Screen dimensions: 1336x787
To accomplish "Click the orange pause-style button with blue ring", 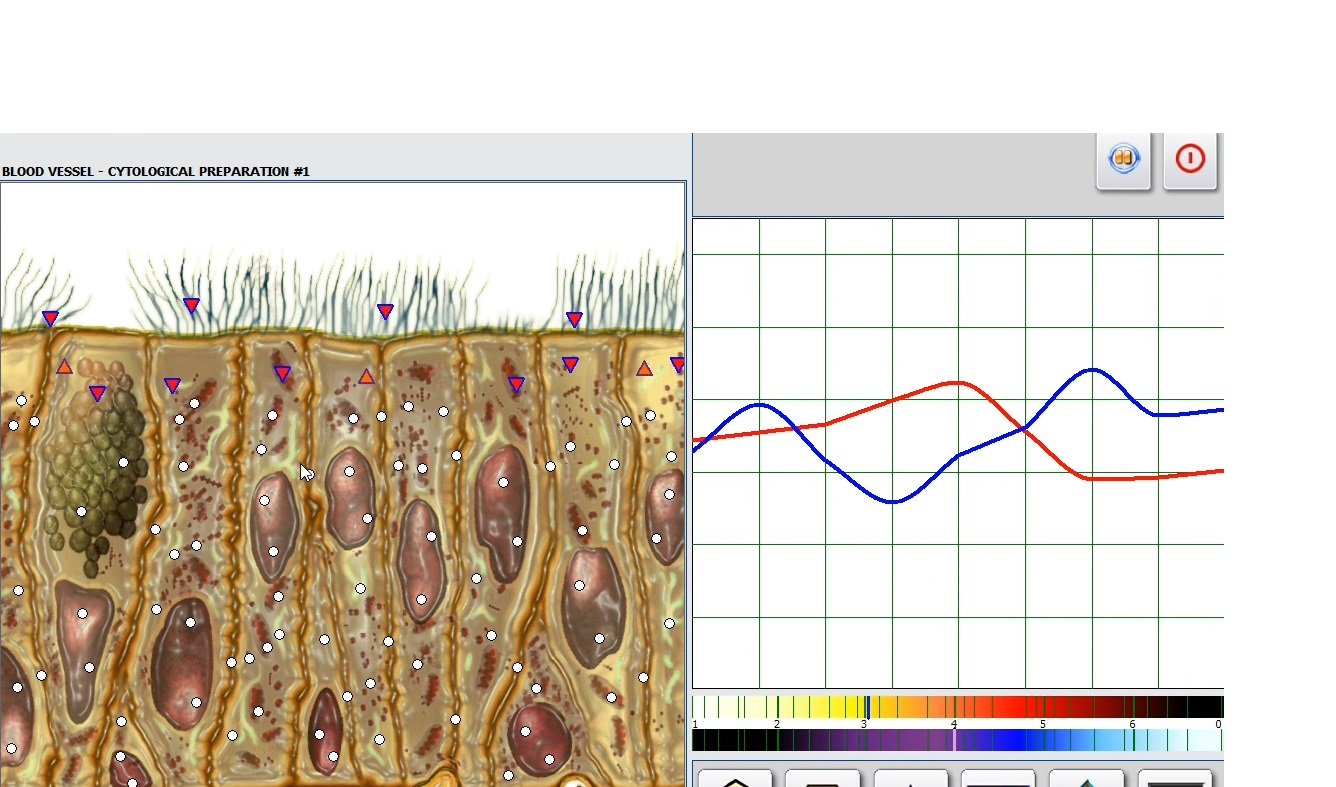I will point(1124,159).
